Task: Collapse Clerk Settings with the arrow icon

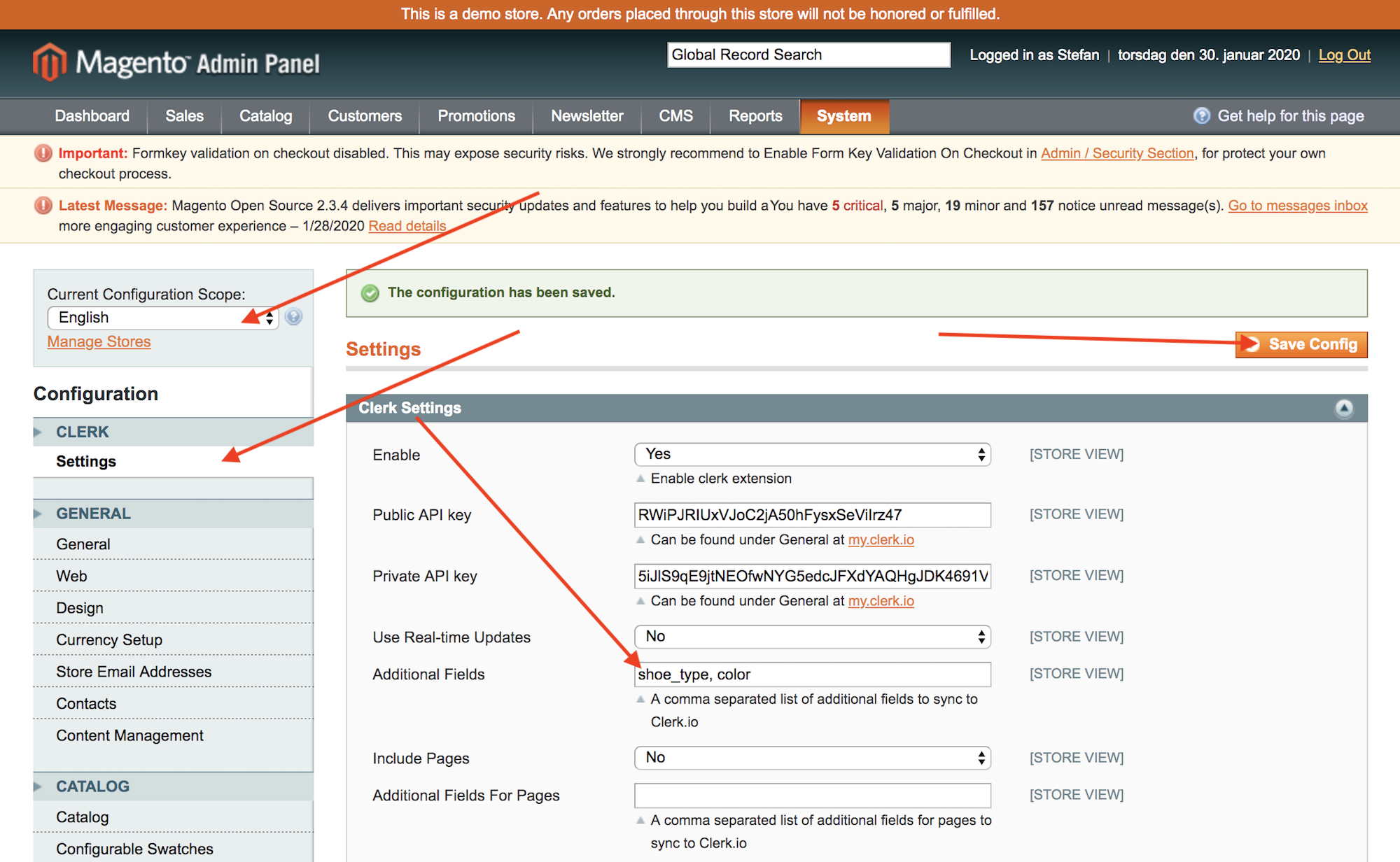Action: 1343,408
